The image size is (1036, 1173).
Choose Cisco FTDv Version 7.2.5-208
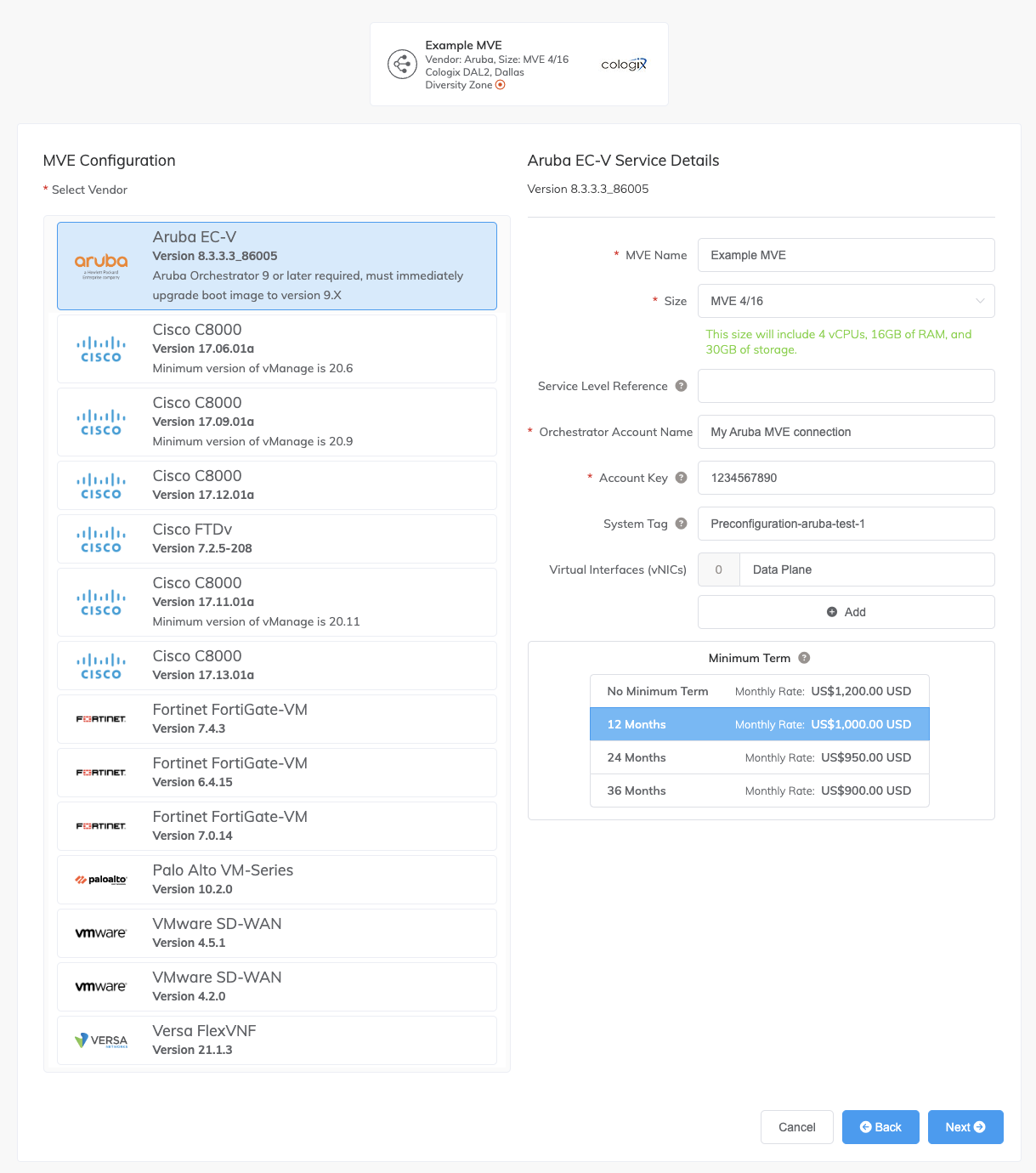277,539
